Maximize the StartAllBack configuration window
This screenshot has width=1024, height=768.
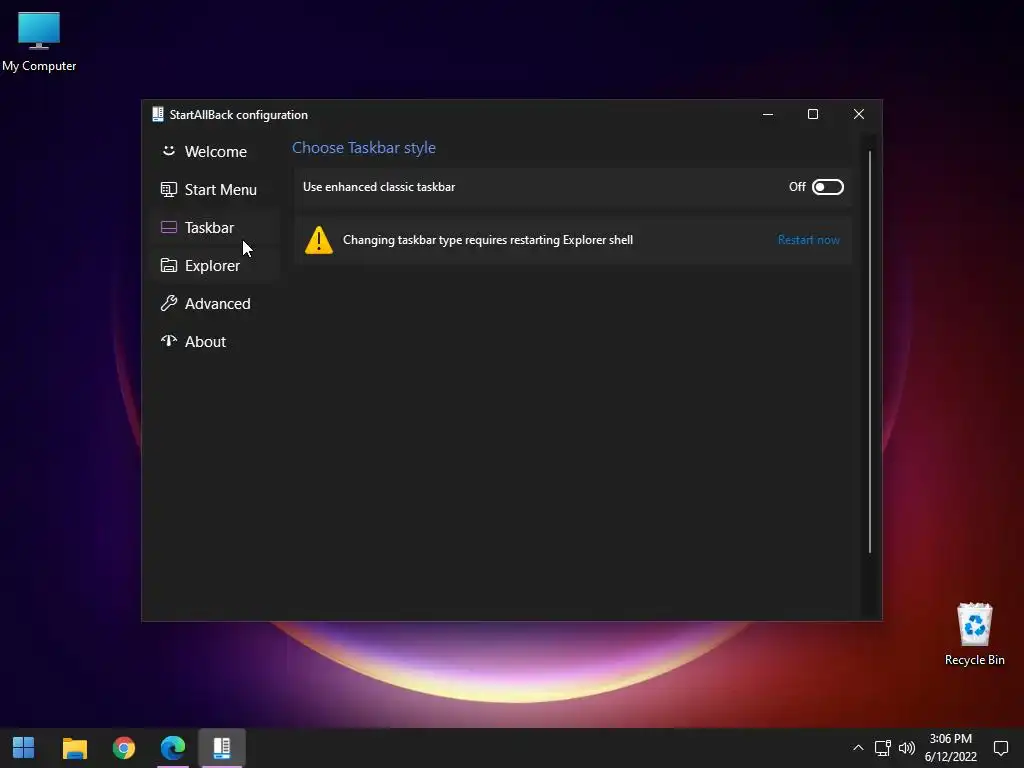point(813,114)
